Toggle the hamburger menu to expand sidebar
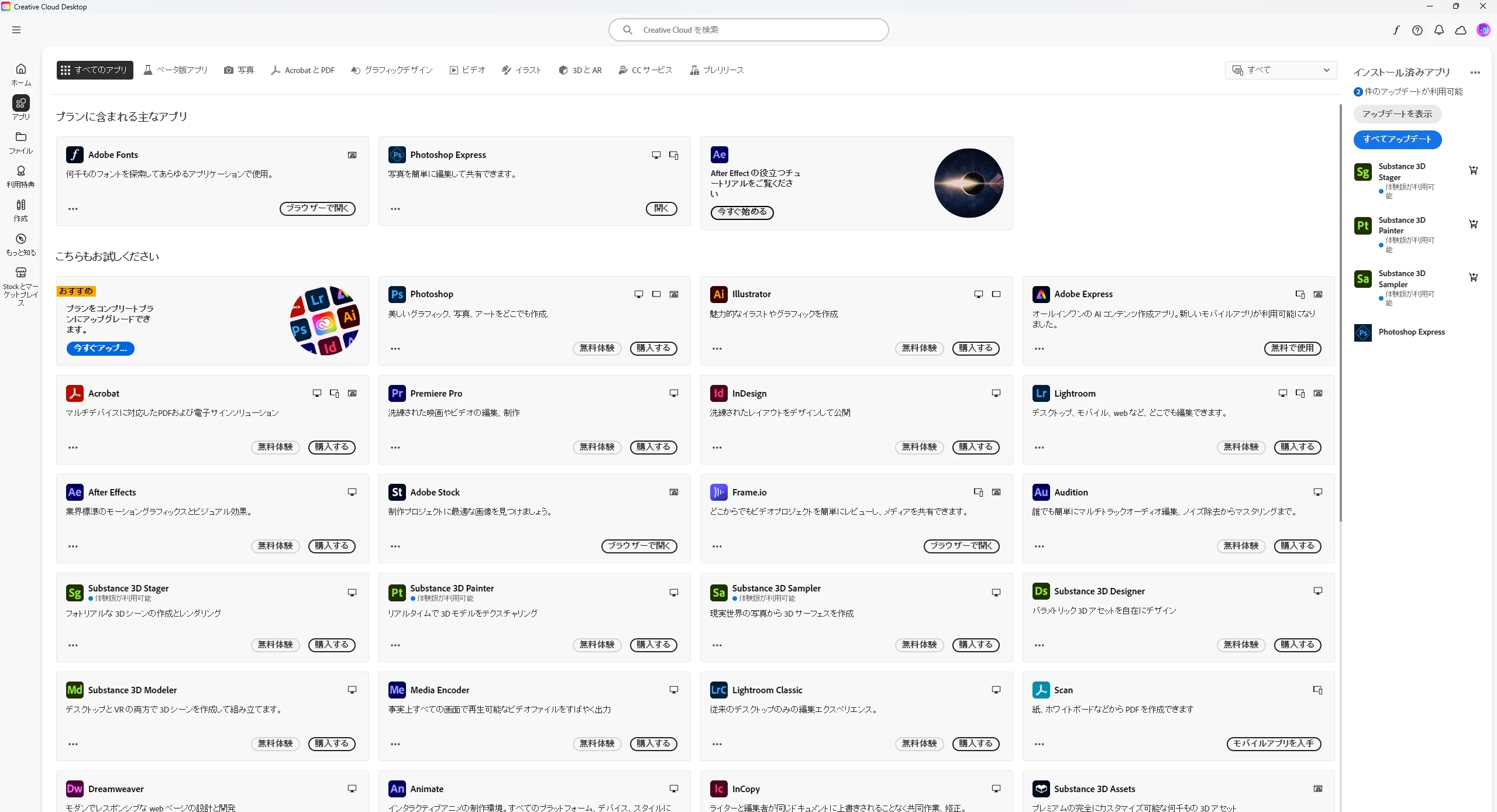This screenshot has height=812, width=1497. pyautogui.click(x=16, y=30)
